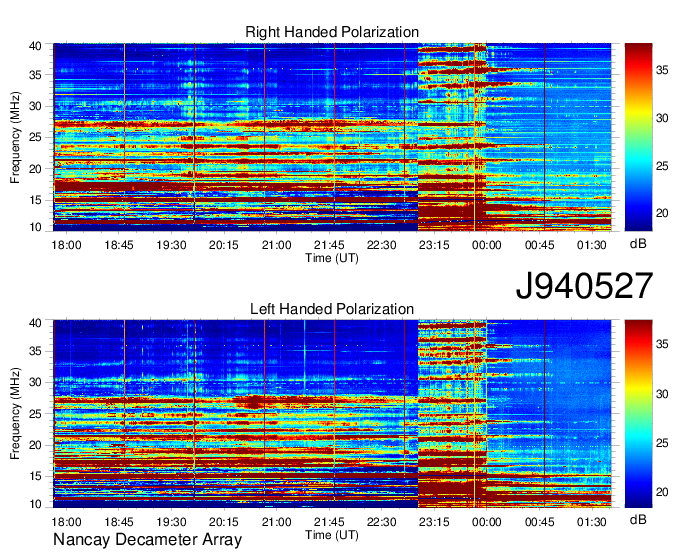This screenshot has height=552, width=680.
Task: Click the 23:15 time tick of Right Handed plot
Action: (434, 245)
